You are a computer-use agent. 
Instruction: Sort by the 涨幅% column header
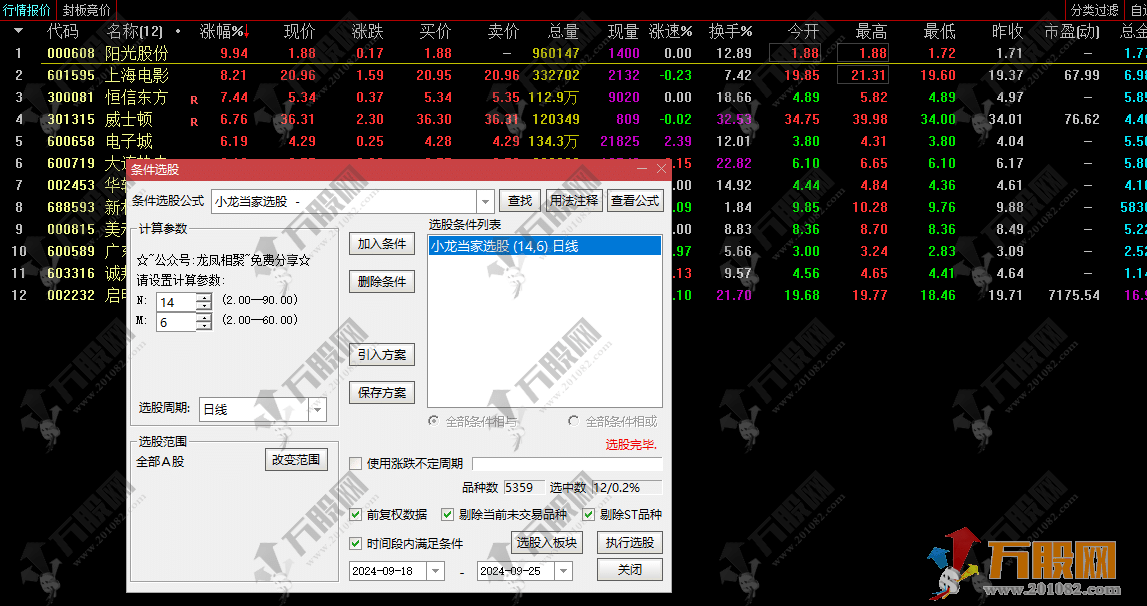coord(221,31)
